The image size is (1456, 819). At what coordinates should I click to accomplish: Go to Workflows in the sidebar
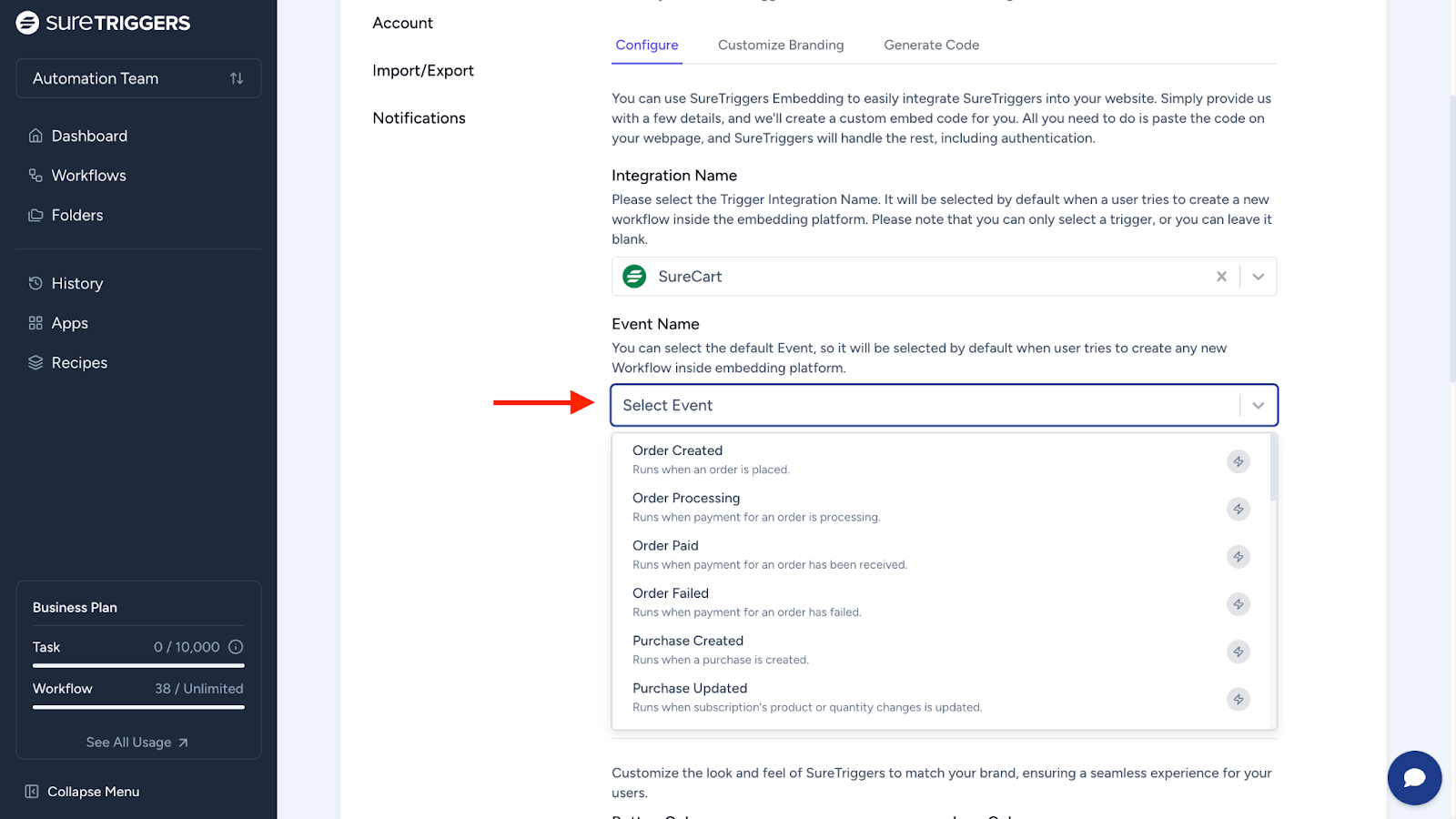click(88, 176)
